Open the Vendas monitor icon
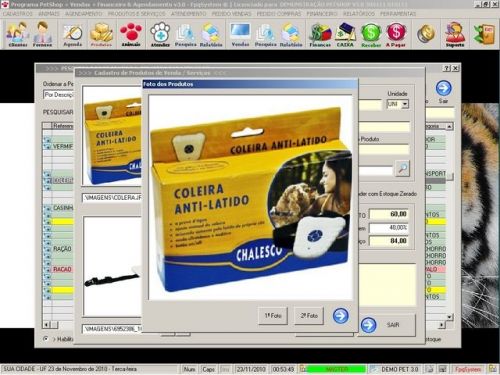The height and width of the screenshot is (375, 500). click(240, 34)
